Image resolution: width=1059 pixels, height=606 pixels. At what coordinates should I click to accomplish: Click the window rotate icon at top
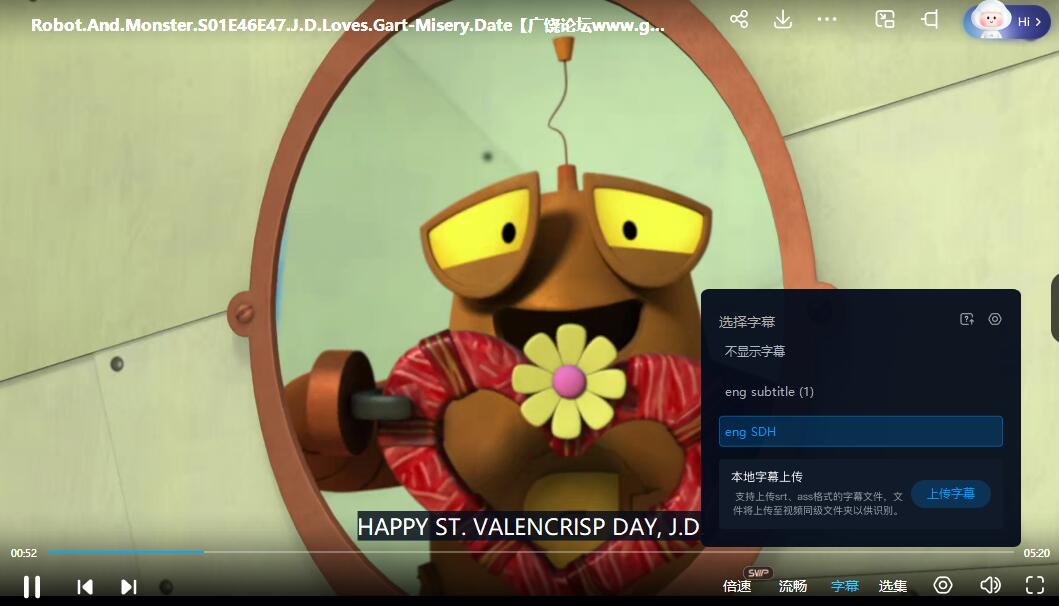click(x=930, y=19)
